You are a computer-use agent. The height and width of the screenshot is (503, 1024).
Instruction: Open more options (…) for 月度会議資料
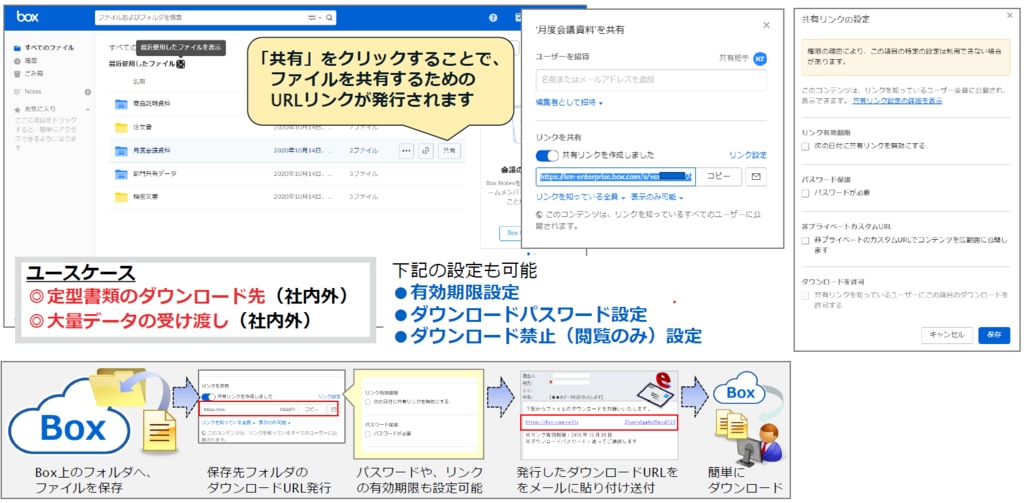[x=406, y=151]
